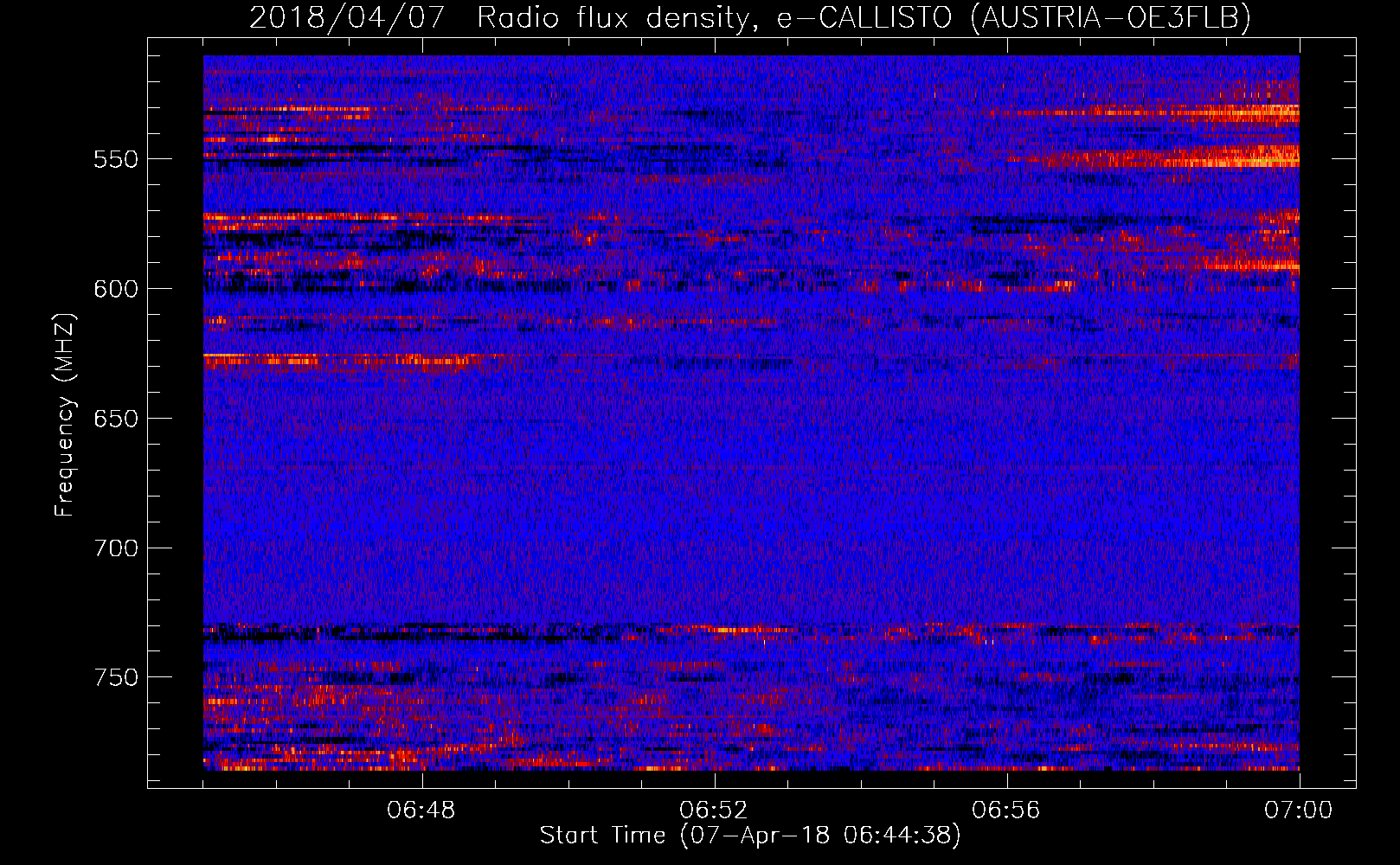Click the 06:48 time tick label
This screenshot has height=865, width=1400.
(421, 811)
